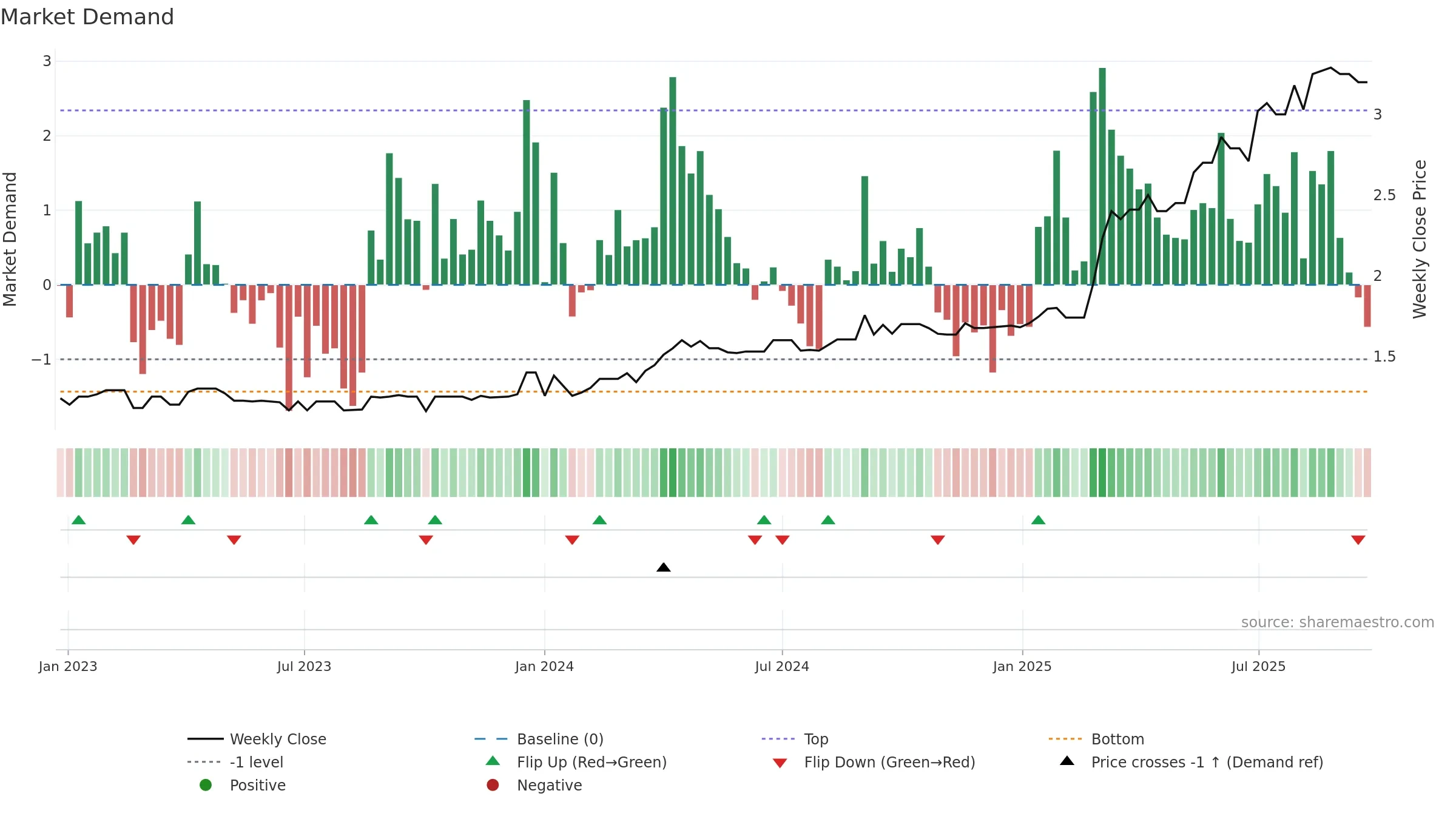Viewport: 1456px width, 819px height.
Task: Click the source: sharemaestro.com text
Action: coord(1337,622)
